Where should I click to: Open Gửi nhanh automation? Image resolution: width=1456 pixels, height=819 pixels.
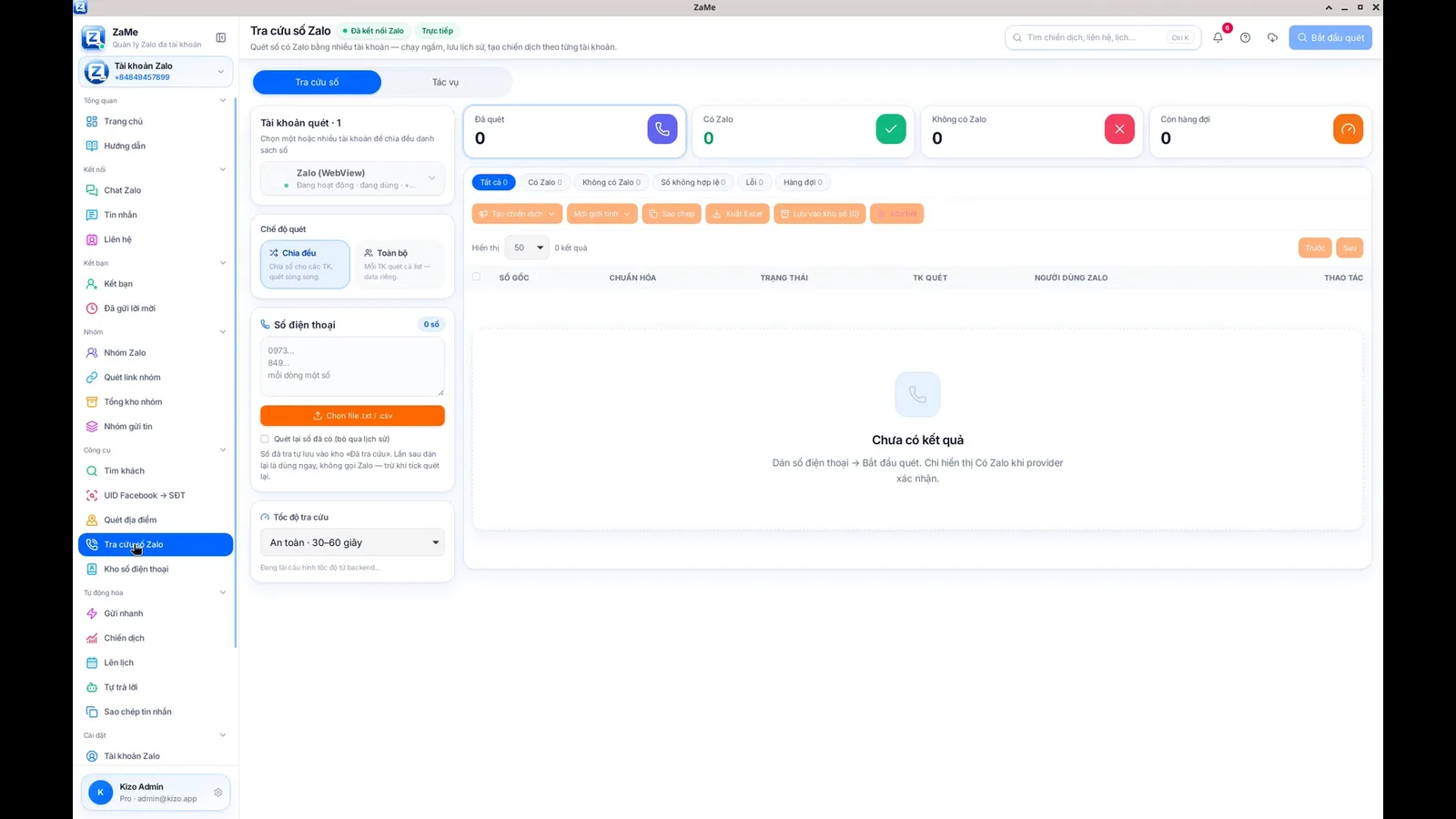point(156,613)
